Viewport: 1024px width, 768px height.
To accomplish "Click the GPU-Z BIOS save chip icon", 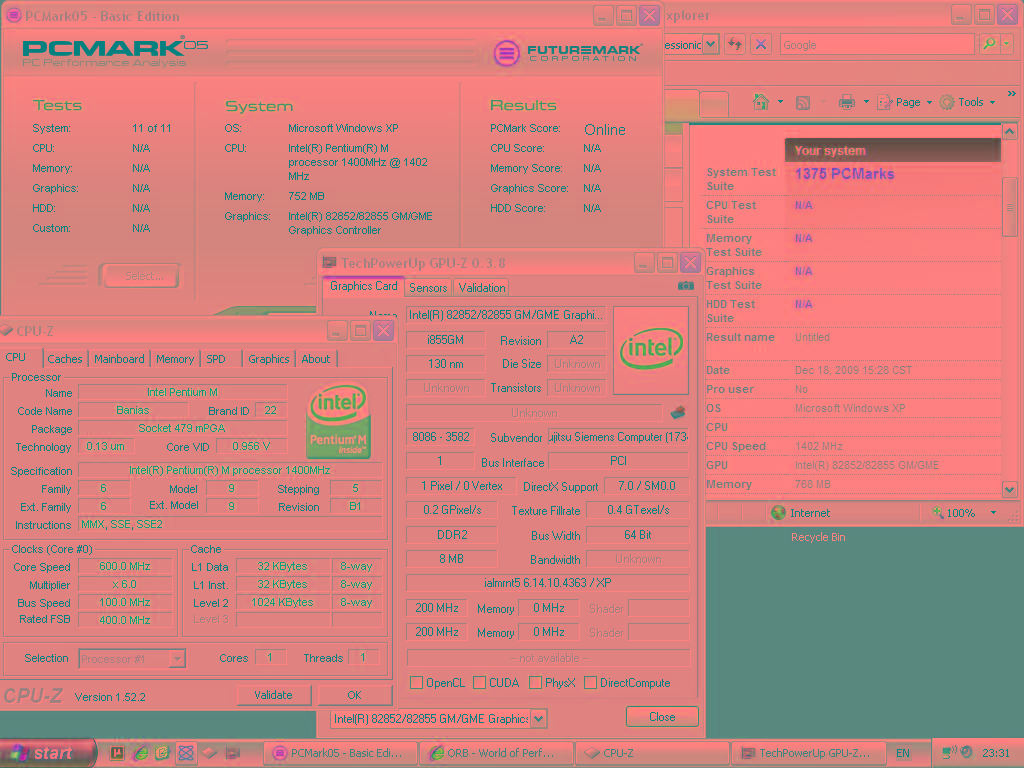I will (x=678, y=413).
